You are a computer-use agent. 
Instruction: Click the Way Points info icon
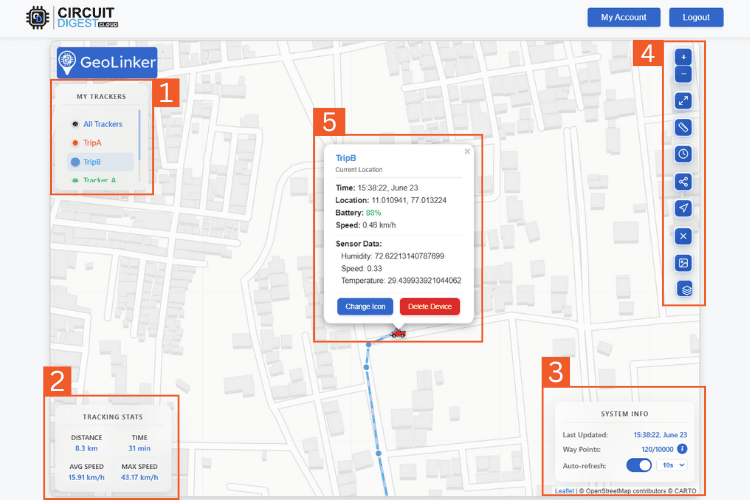683,449
